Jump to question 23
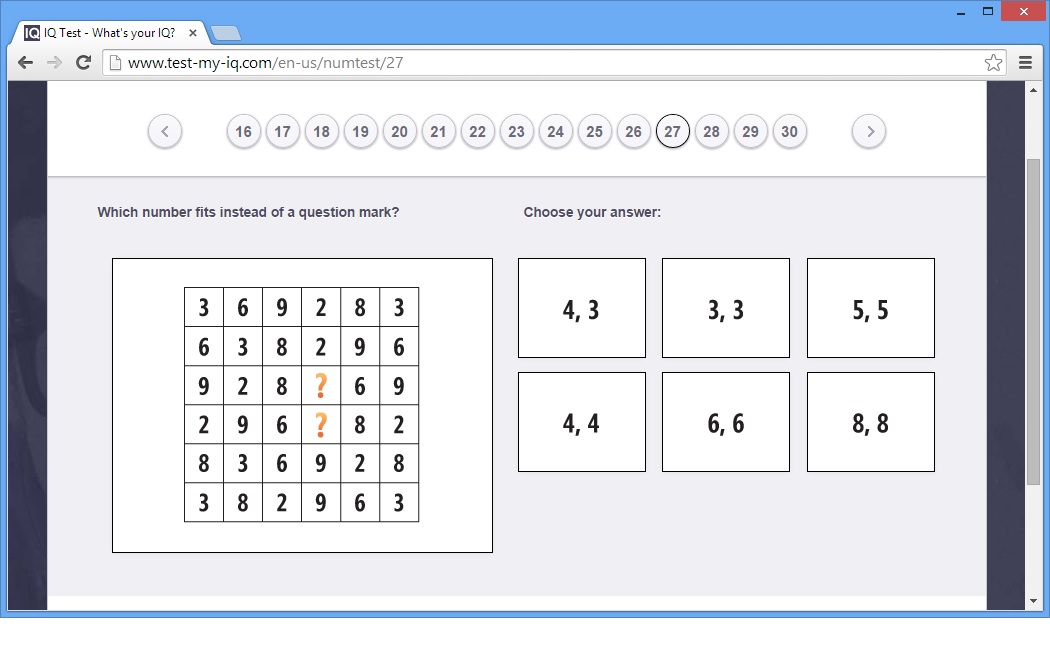The height and width of the screenshot is (672, 1050). [x=516, y=131]
